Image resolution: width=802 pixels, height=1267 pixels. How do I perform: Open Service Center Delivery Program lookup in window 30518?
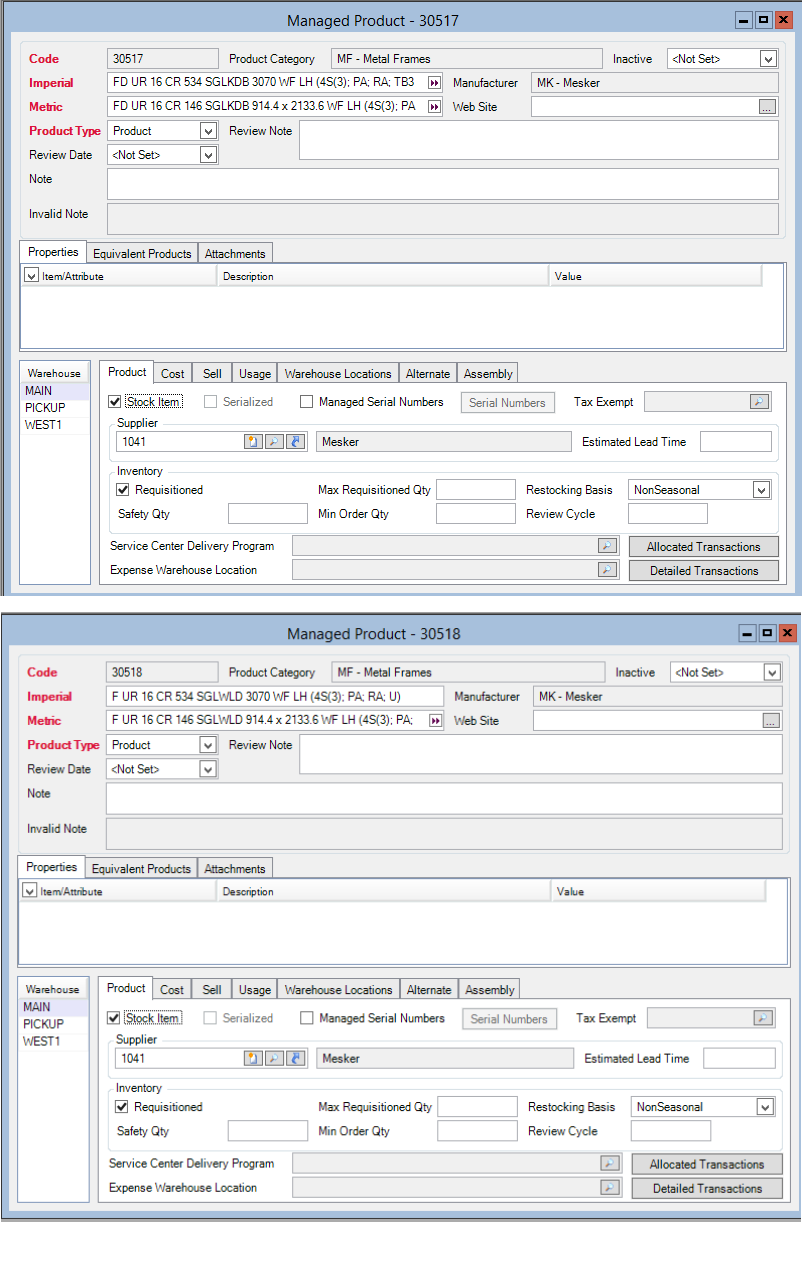tap(609, 1164)
